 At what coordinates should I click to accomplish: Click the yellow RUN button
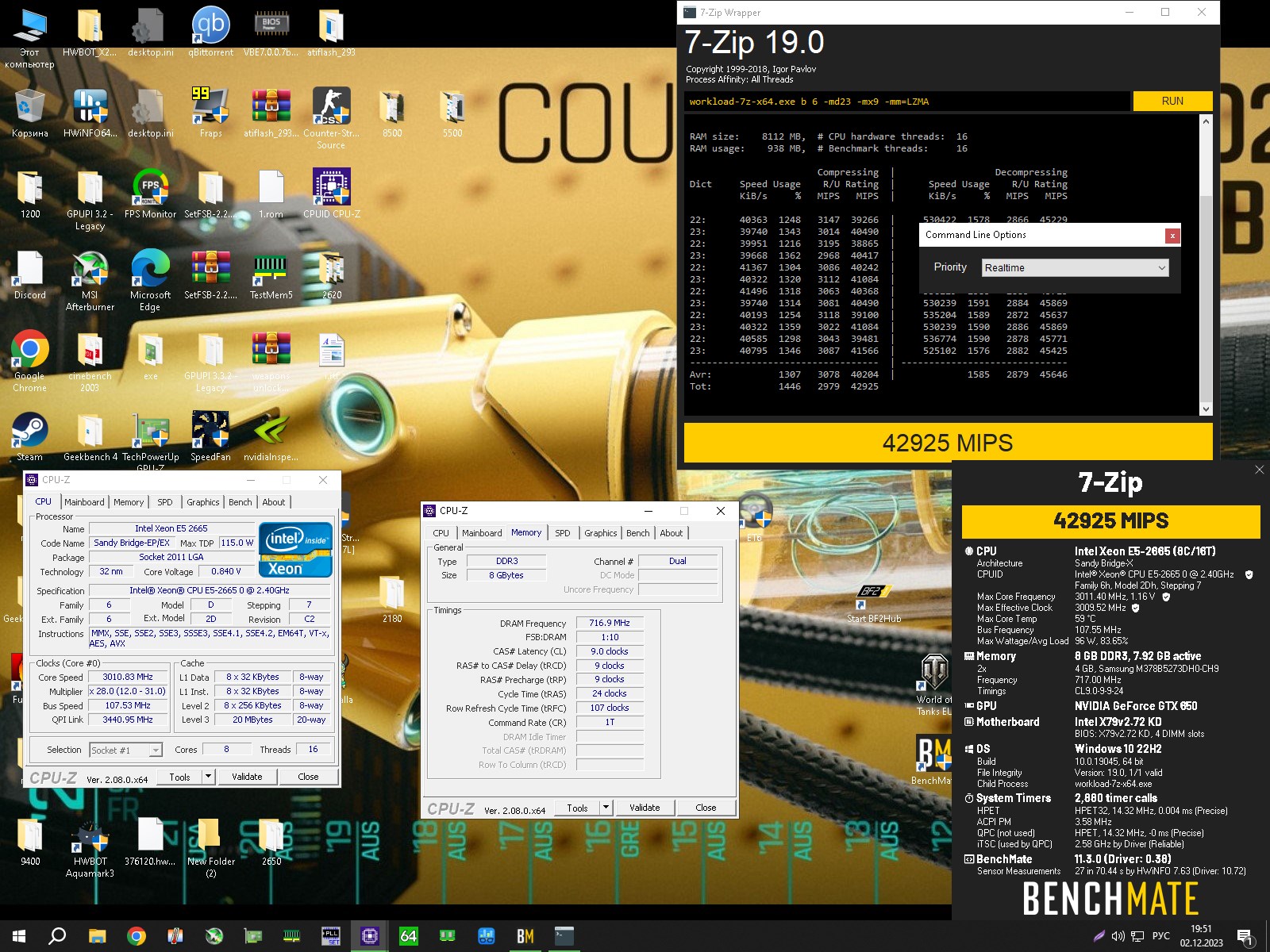click(1172, 102)
